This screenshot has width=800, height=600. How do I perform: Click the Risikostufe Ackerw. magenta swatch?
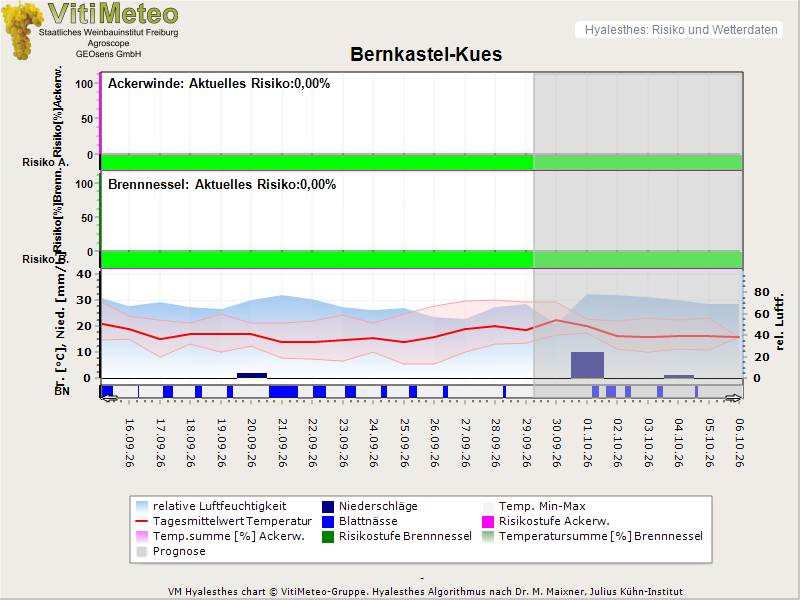[x=488, y=521]
